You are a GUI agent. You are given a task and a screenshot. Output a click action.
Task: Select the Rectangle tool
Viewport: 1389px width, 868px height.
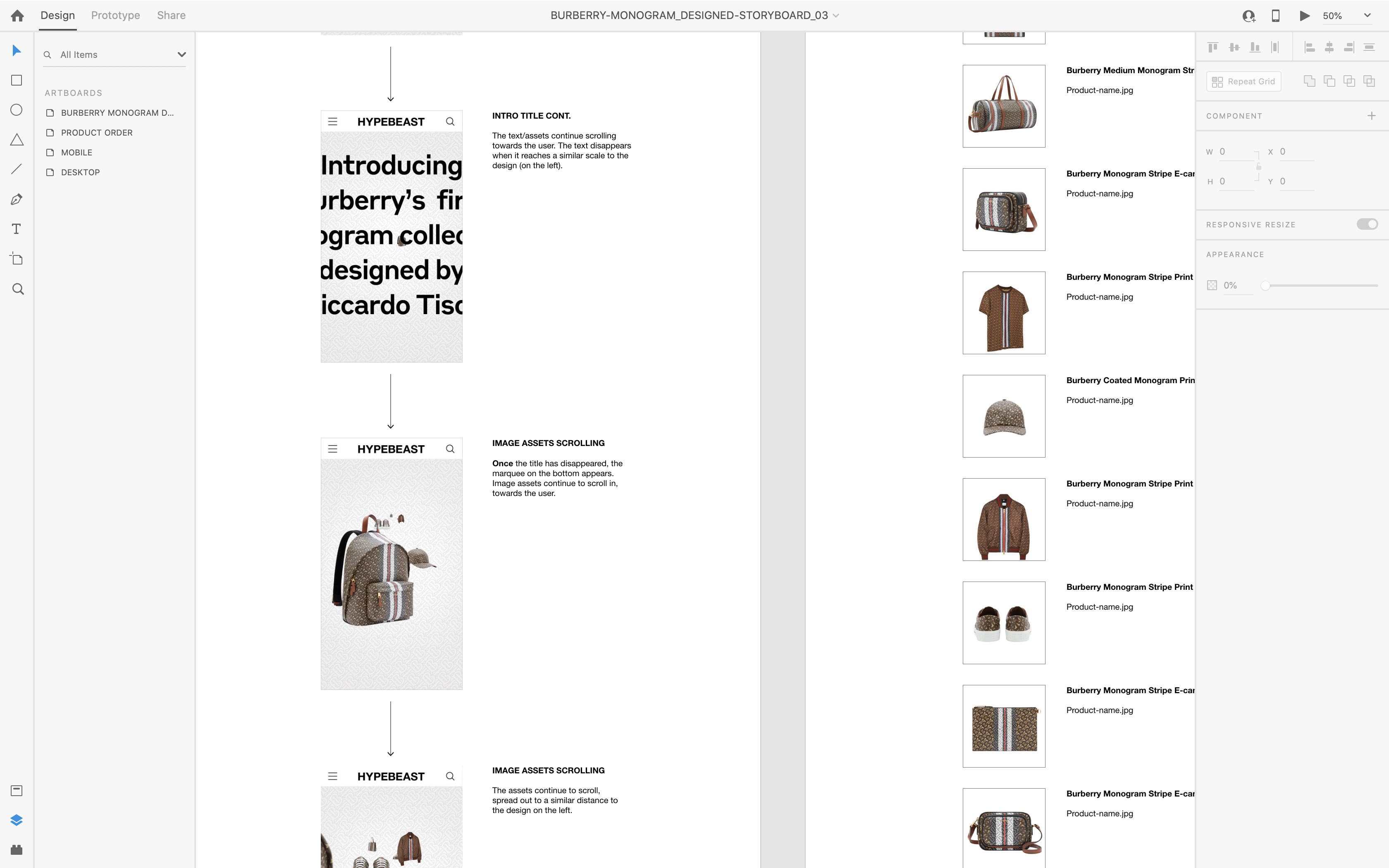(x=17, y=80)
